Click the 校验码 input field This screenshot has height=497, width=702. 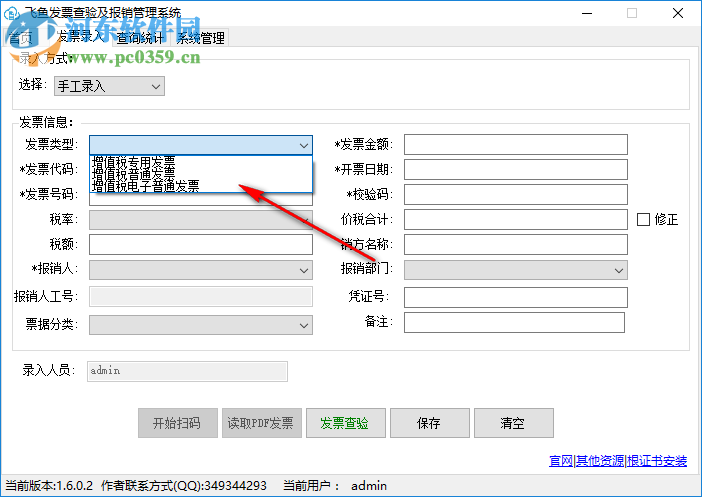(x=516, y=195)
